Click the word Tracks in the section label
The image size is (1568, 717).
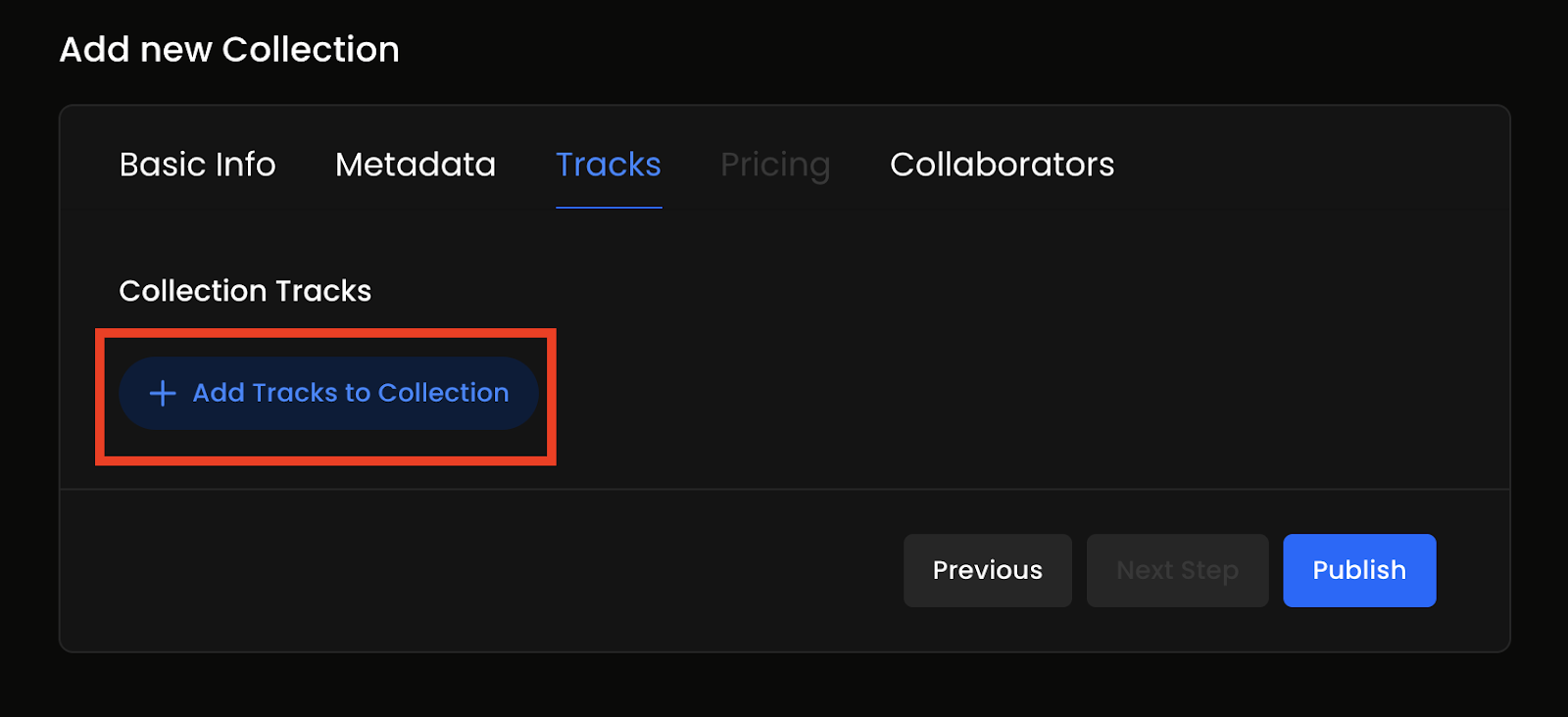[x=323, y=291]
